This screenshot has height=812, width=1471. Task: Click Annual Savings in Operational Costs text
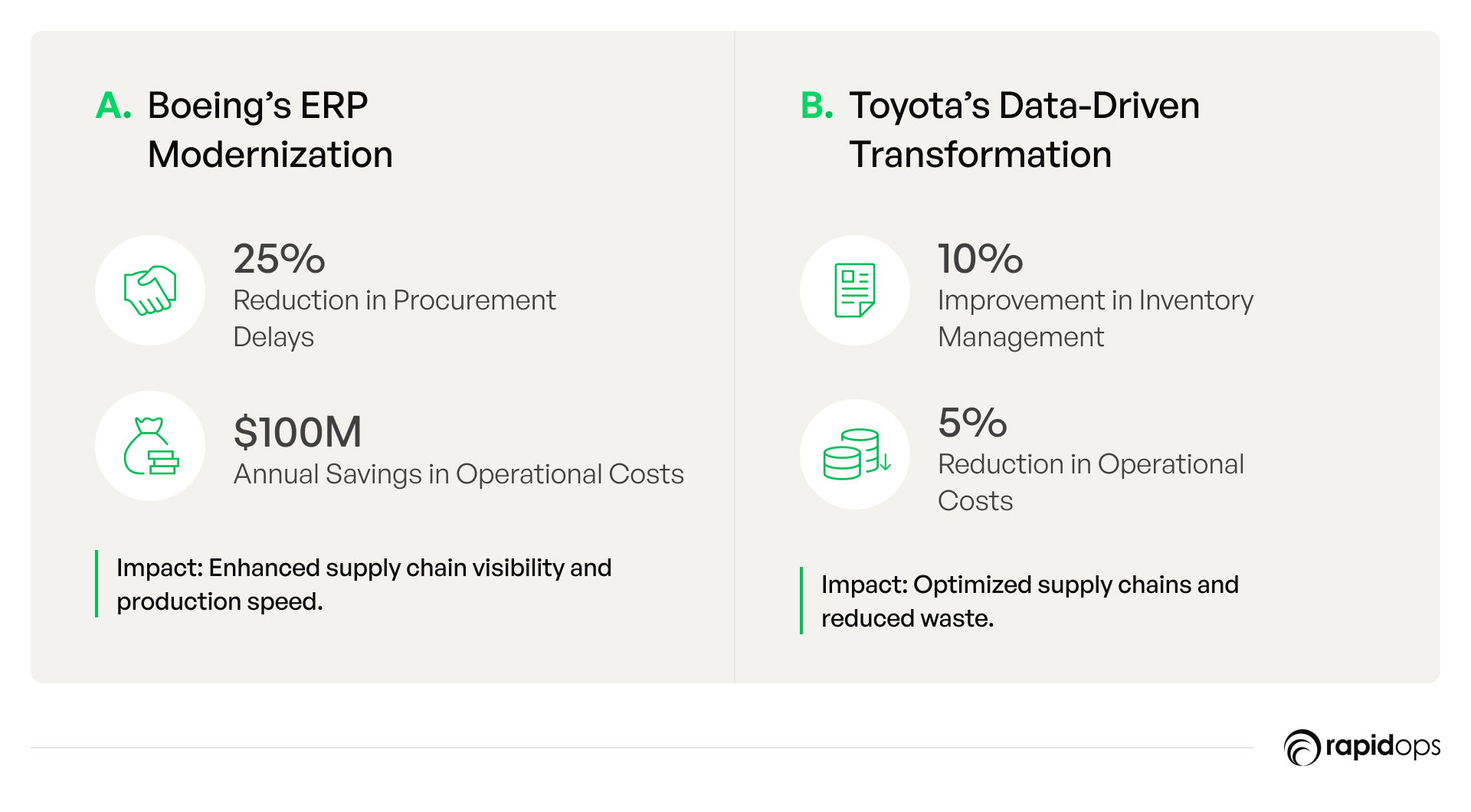(459, 474)
